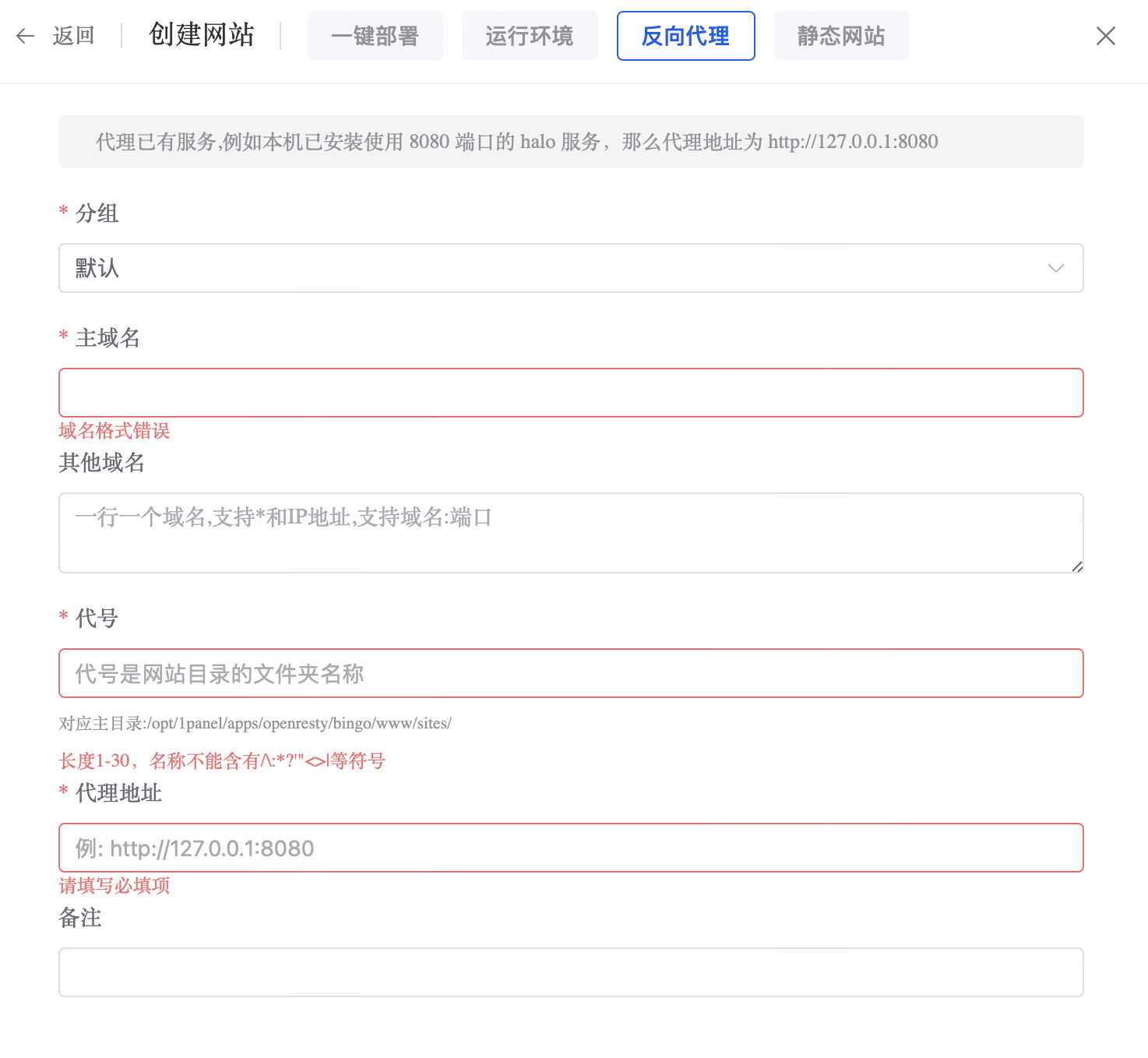Focus the 备注 remark input field
Viewport: 1148px width, 1058px height.
[570, 972]
